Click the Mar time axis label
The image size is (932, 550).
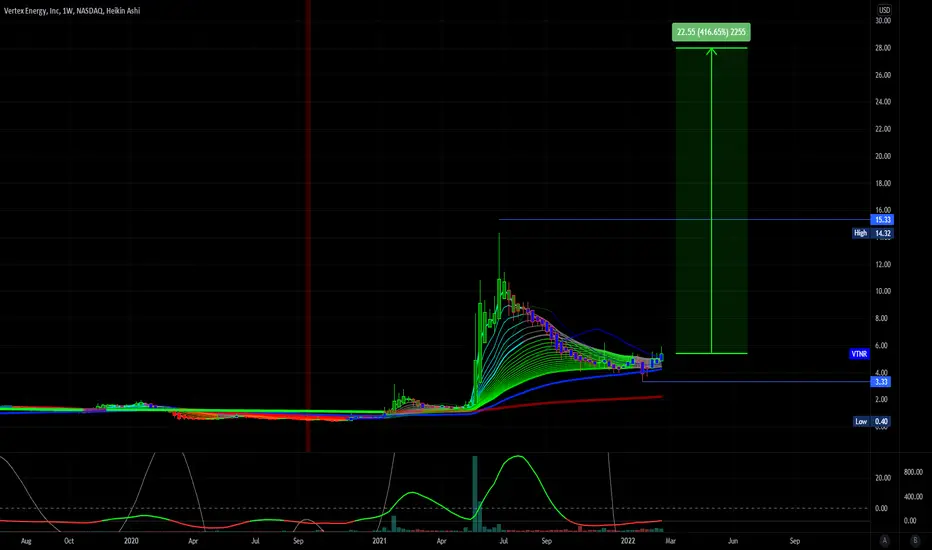[x=670, y=541]
